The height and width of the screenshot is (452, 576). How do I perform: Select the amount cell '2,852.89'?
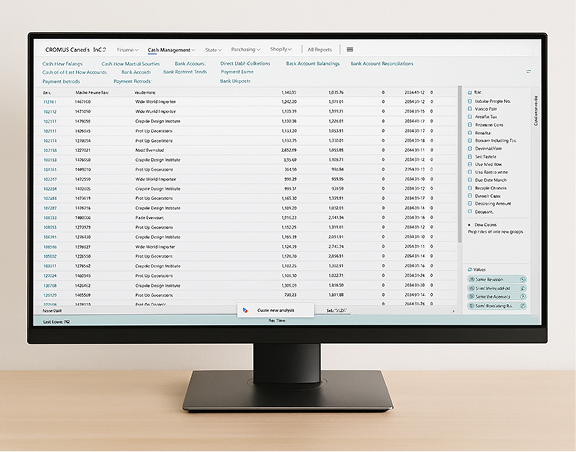[289, 150]
